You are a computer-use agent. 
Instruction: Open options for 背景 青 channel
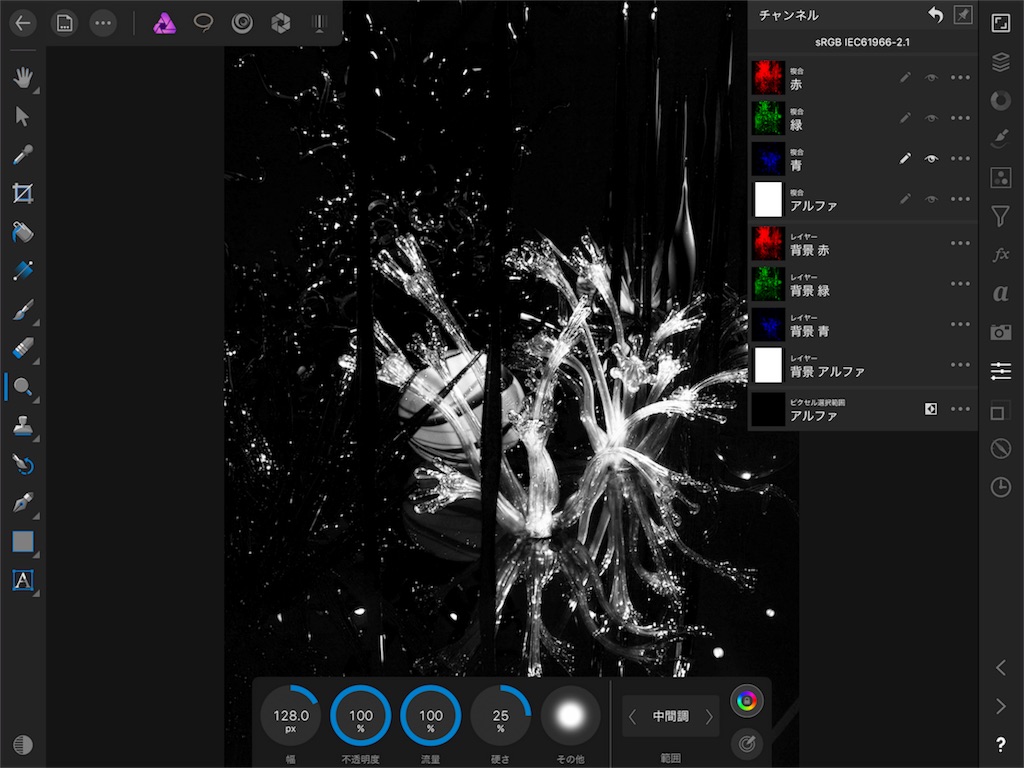click(960, 325)
